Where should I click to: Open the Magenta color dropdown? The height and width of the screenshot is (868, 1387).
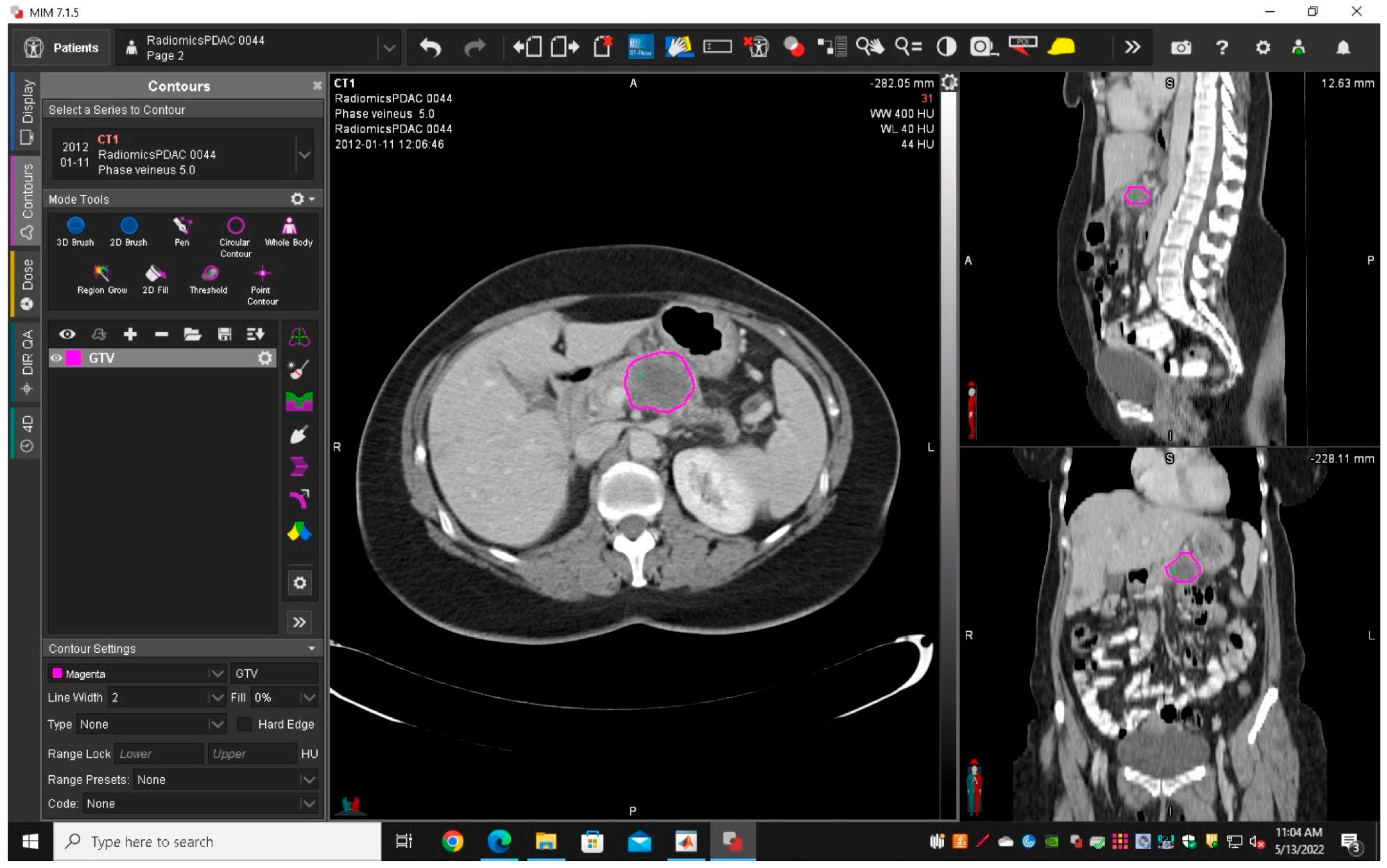click(x=216, y=673)
